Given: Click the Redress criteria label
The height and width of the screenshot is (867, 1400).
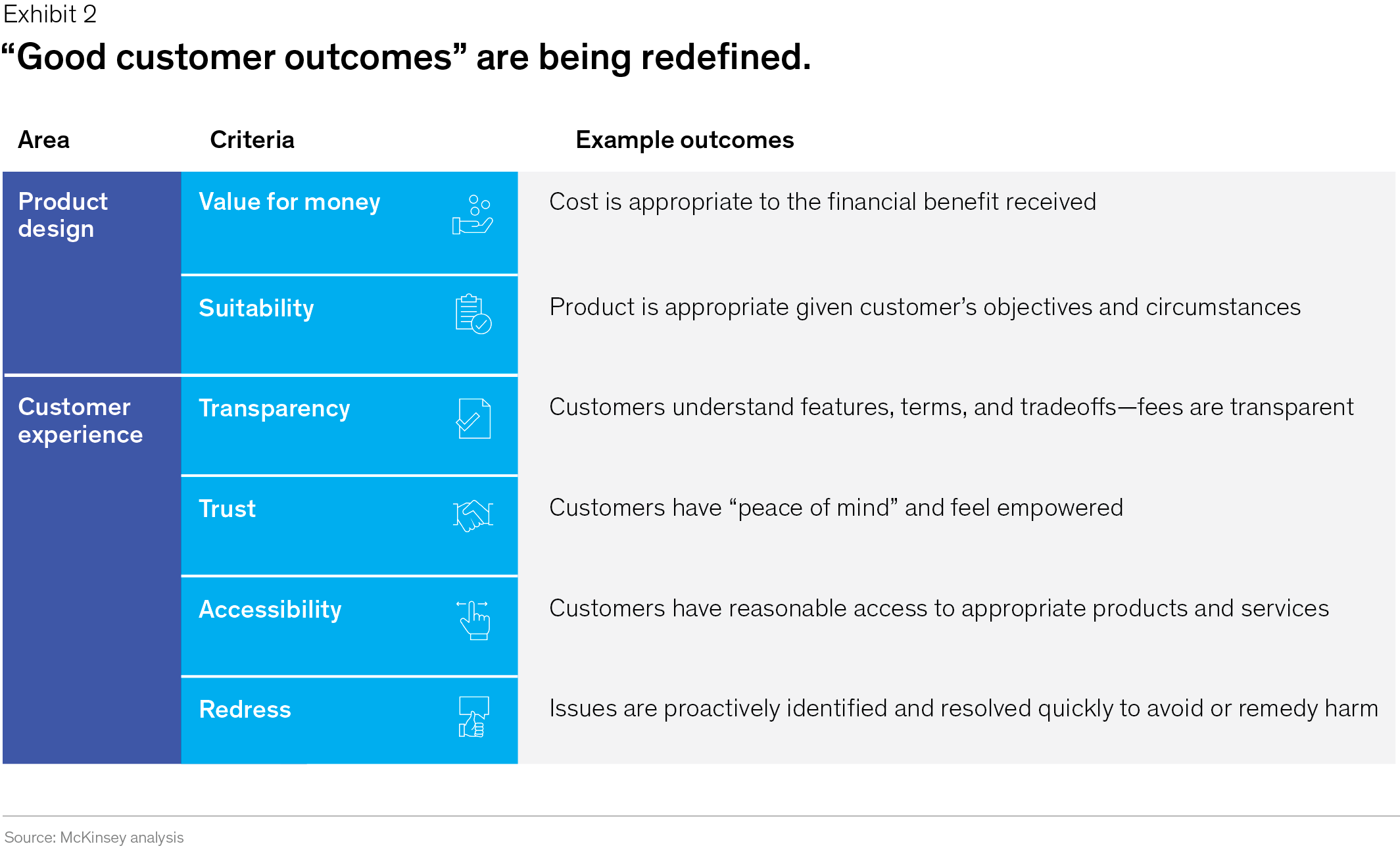Looking at the screenshot, I should click(x=245, y=710).
